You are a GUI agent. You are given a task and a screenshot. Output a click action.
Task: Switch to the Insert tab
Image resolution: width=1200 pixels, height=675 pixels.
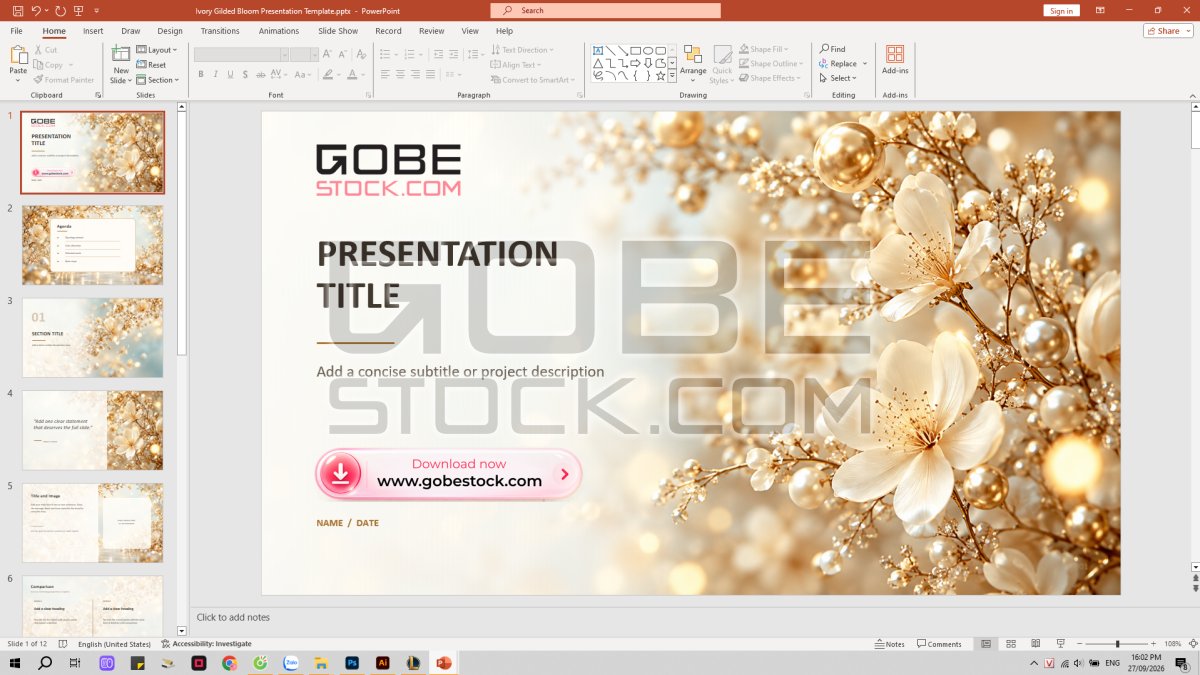coord(93,31)
